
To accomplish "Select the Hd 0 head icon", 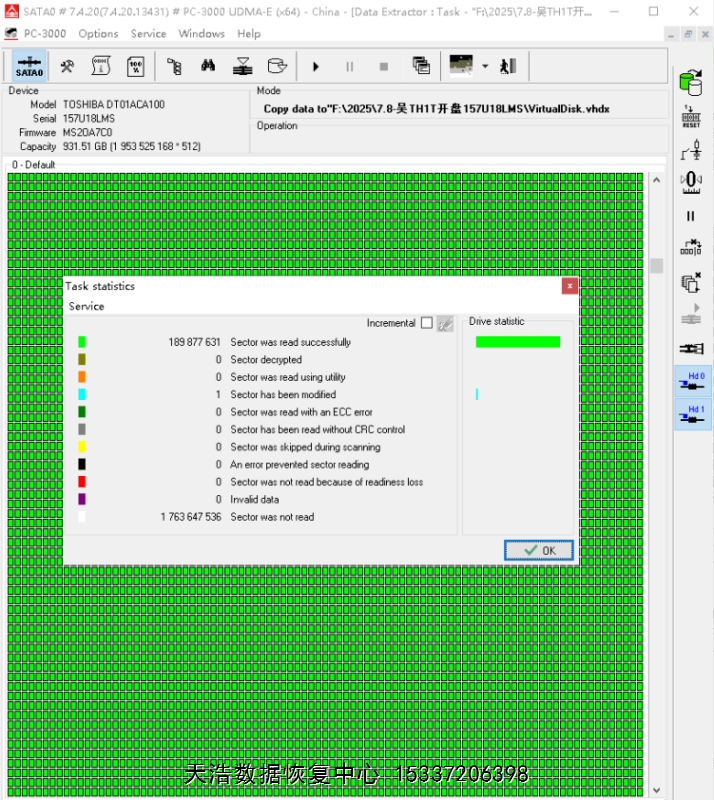I will (x=690, y=382).
